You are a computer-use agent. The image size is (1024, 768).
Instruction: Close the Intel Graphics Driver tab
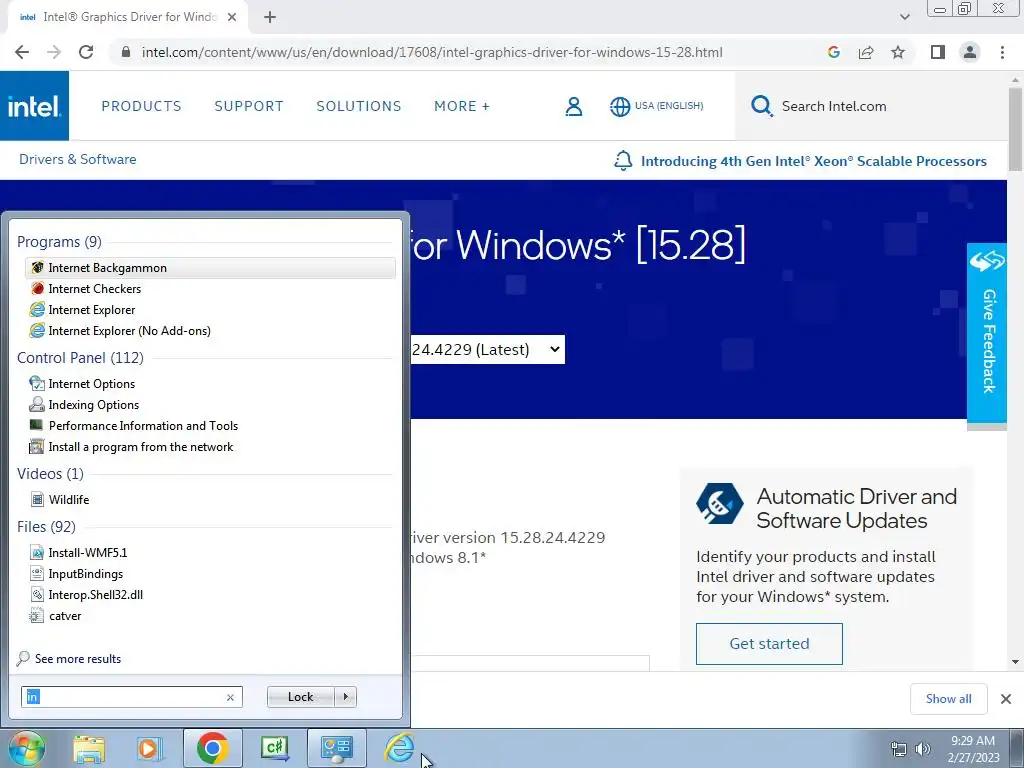tap(232, 18)
